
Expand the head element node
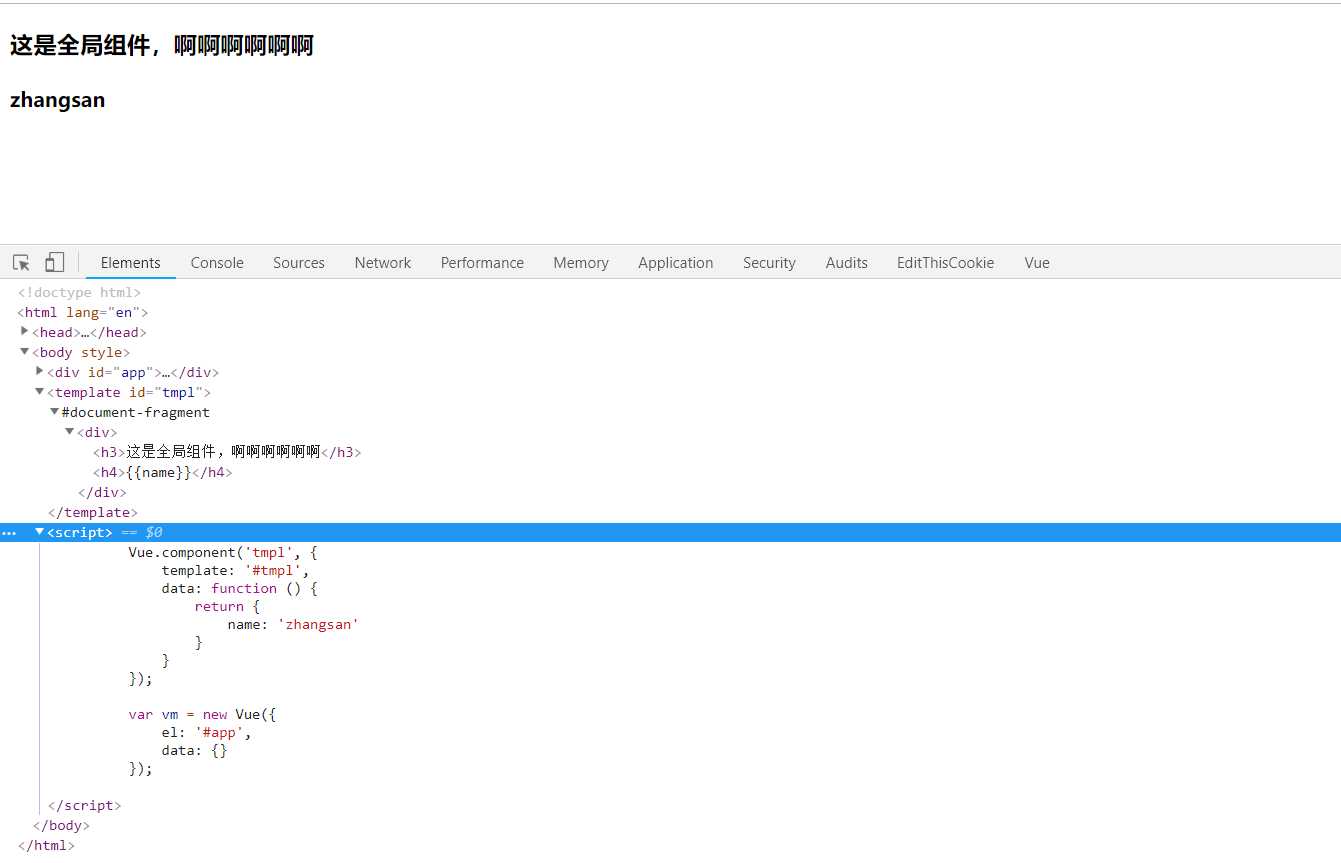tap(25, 331)
